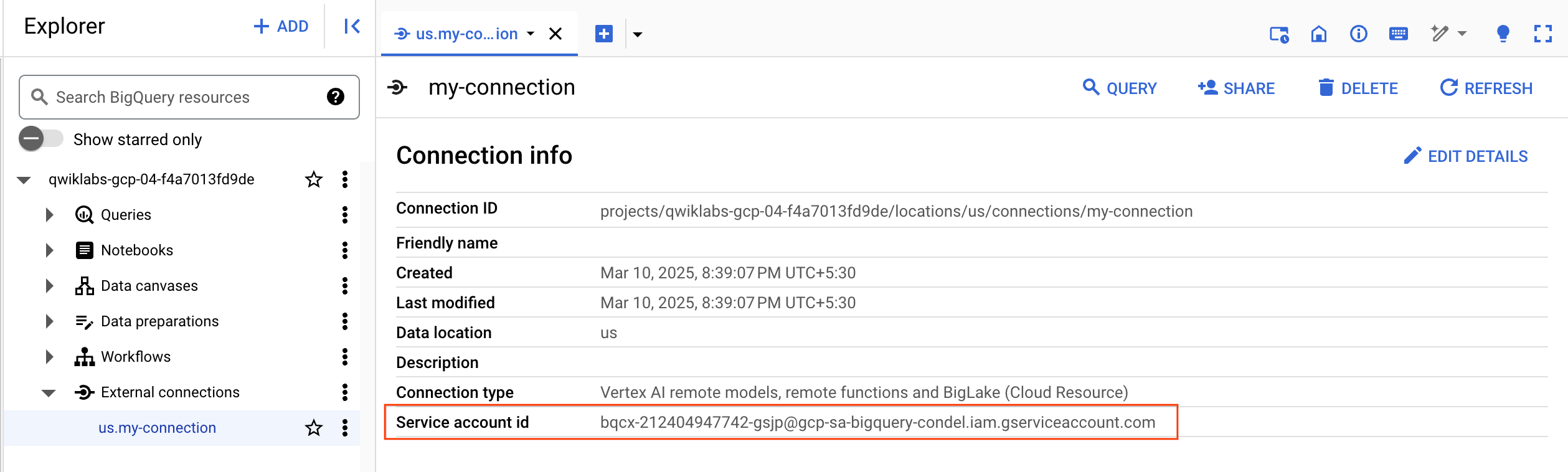The height and width of the screenshot is (472, 1568).
Task: Open more actions for Workflows
Action: pyautogui.click(x=345, y=357)
